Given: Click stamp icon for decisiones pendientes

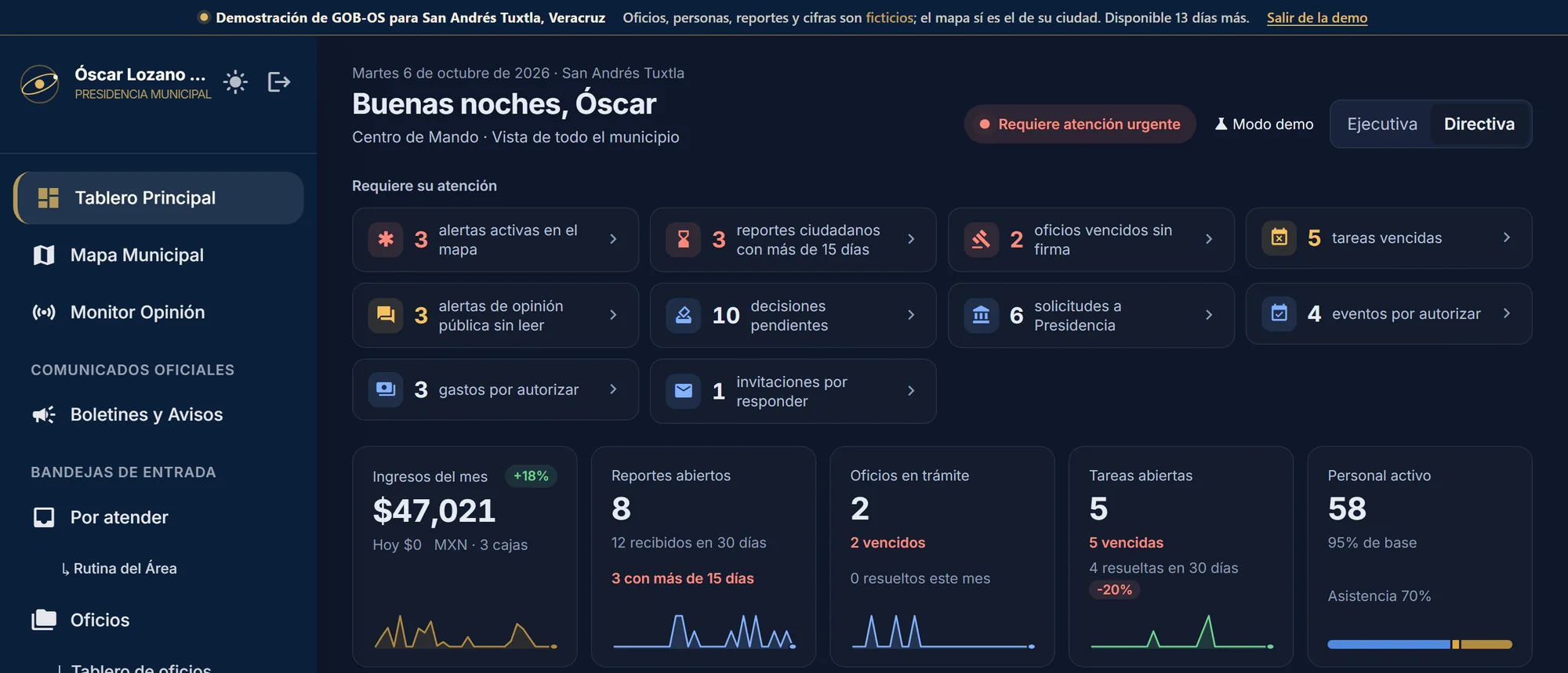Looking at the screenshot, I should pyautogui.click(x=684, y=315).
